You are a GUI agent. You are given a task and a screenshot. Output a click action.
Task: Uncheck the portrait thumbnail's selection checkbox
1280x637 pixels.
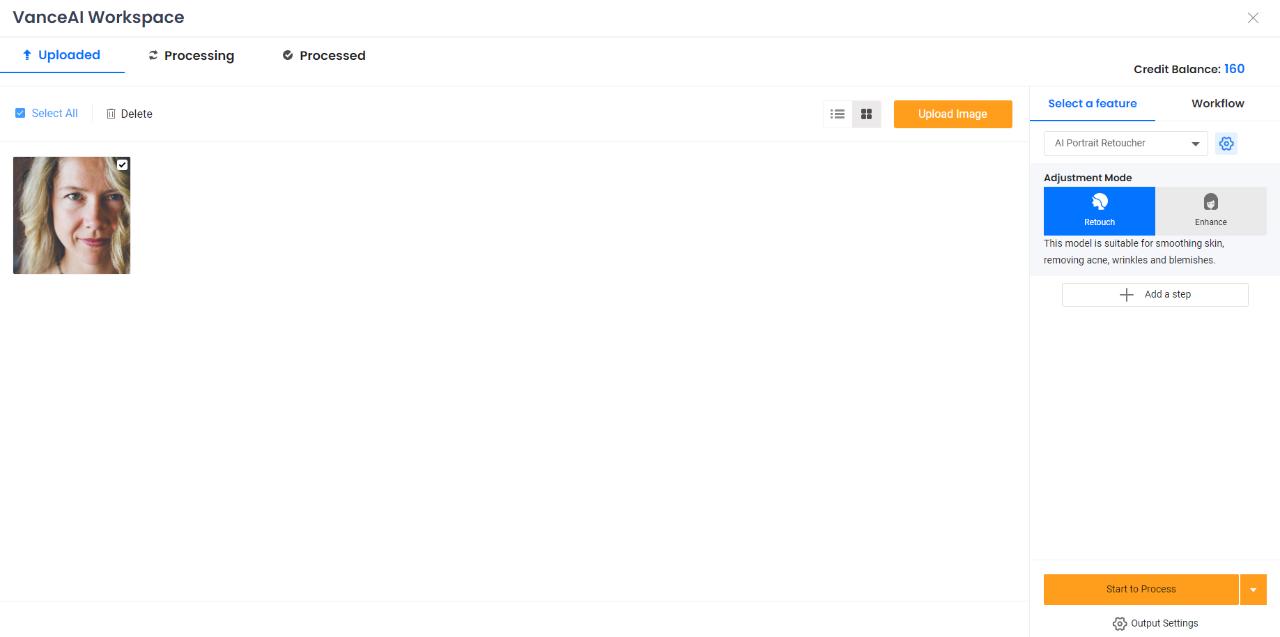pos(122,164)
